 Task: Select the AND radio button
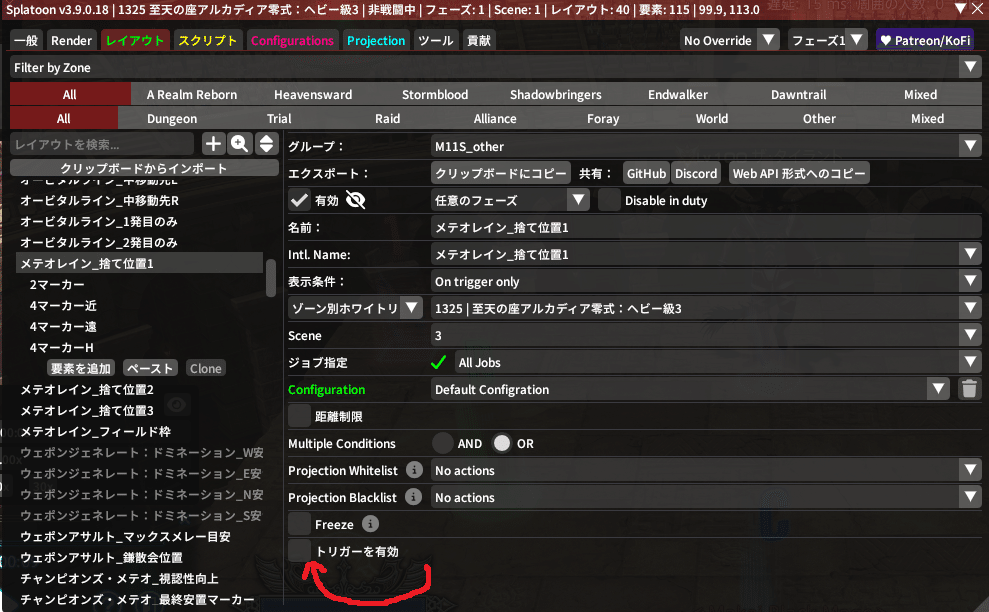(443, 443)
